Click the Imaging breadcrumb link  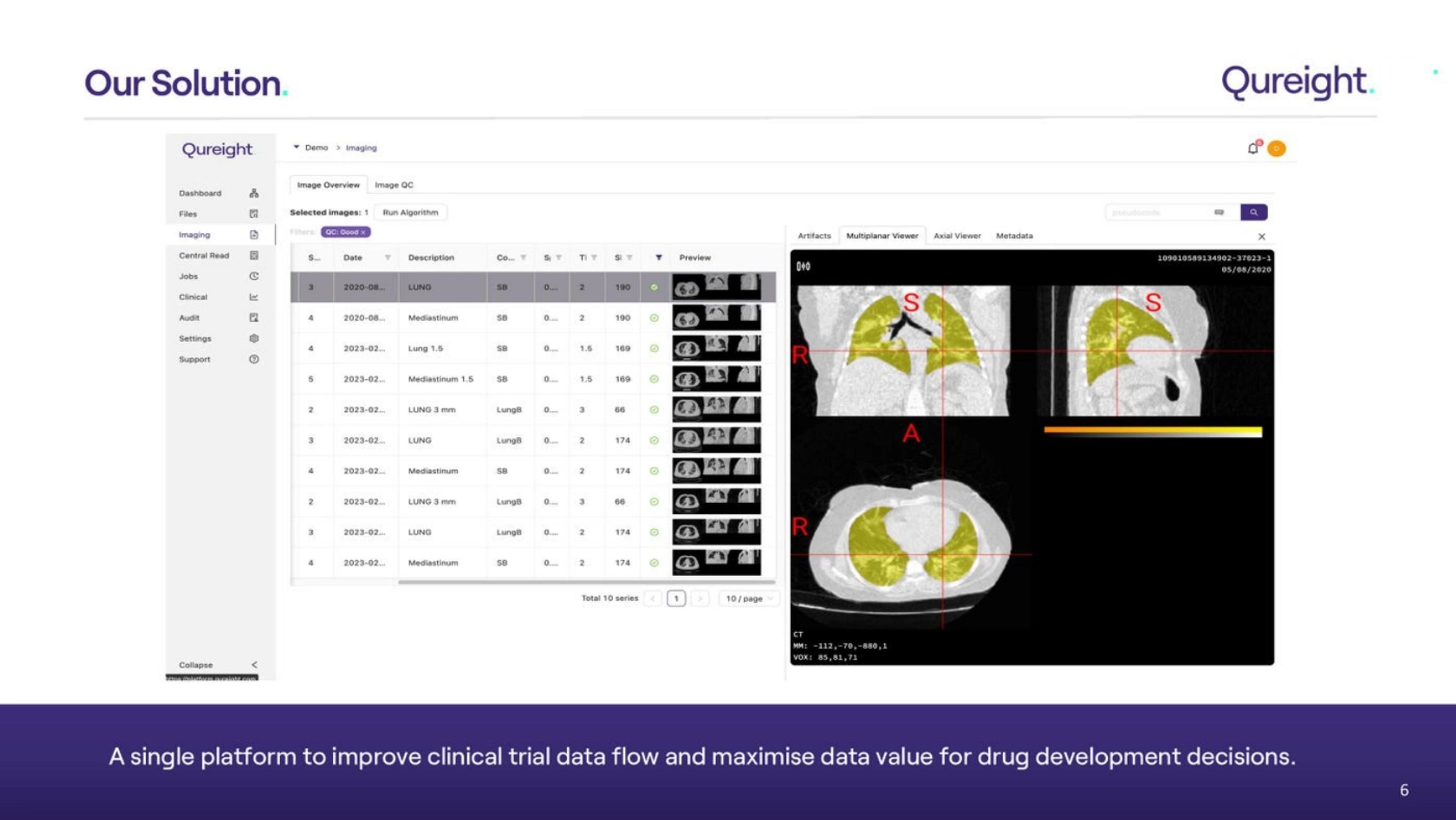(361, 148)
